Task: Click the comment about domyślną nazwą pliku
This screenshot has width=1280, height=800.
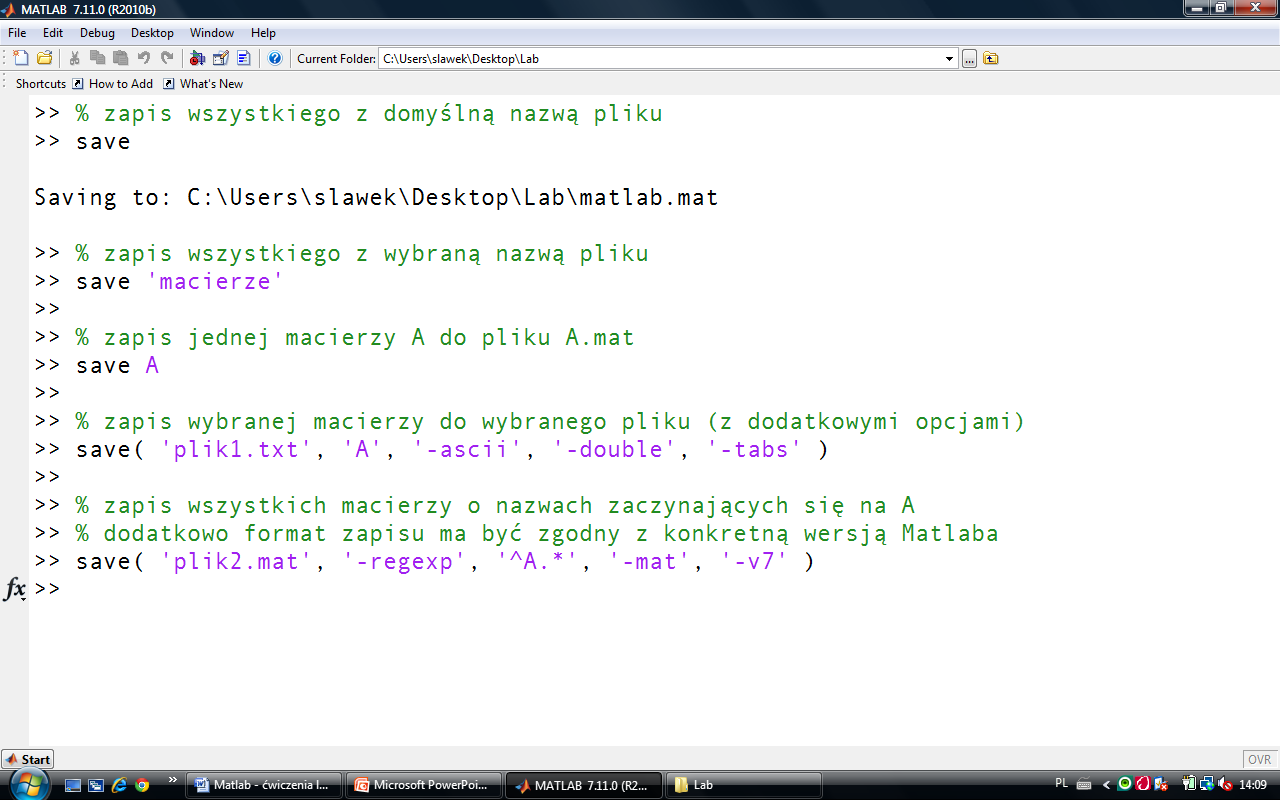Action: (369, 114)
